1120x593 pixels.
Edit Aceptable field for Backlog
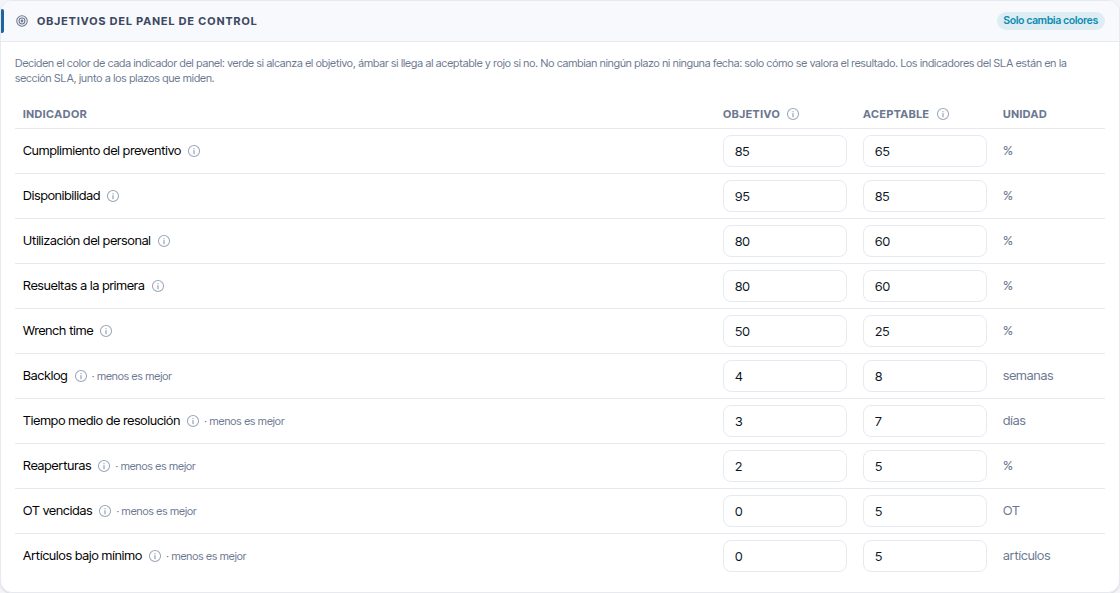(925, 377)
